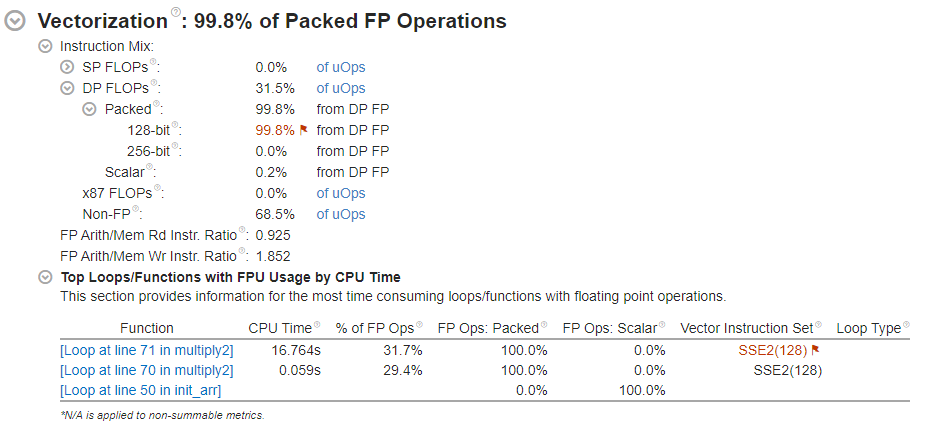This screenshot has width=925, height=432.
Task: Collapse the Packed subsection
Action: 89,109
